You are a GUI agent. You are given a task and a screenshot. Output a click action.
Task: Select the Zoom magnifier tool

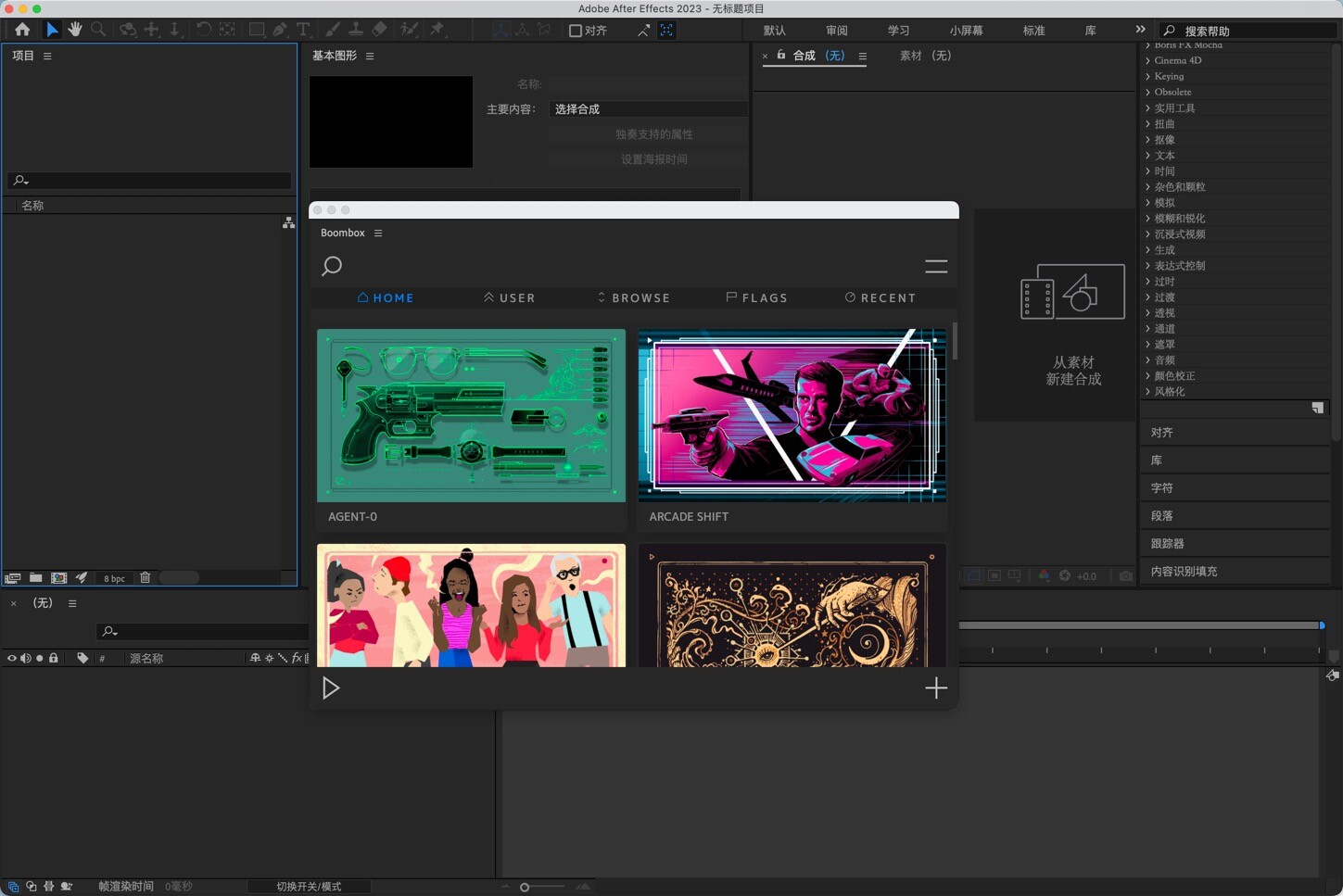click(98, 30)
